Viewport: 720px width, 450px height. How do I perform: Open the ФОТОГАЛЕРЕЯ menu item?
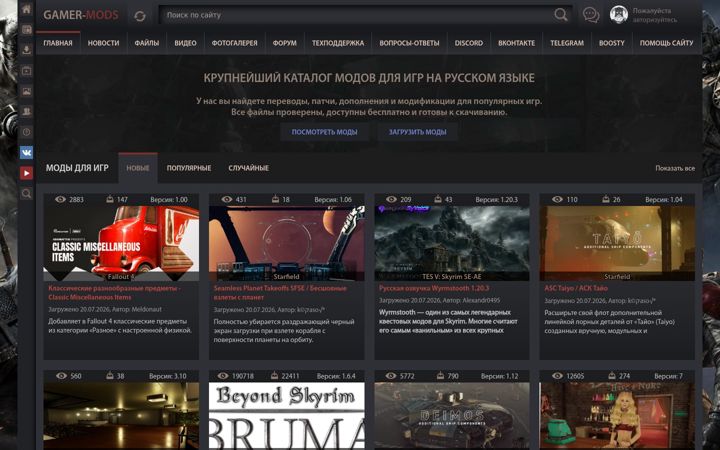[234, 43]
